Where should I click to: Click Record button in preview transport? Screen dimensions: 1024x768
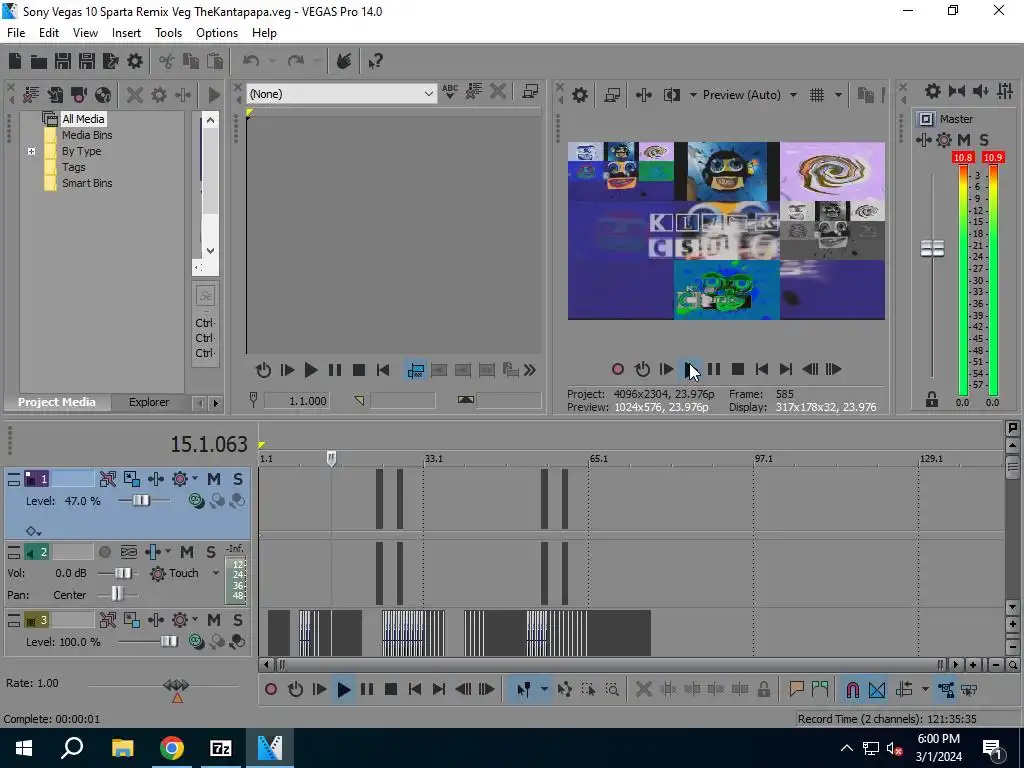(x=618, y=370)
